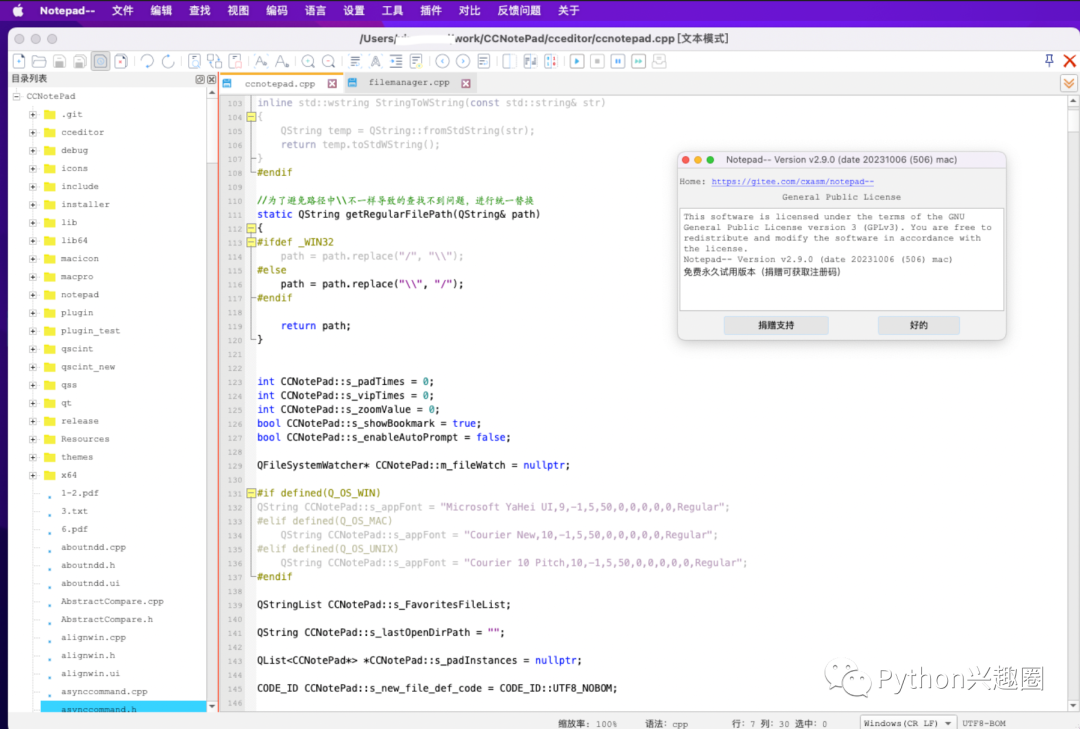Click the zoom in magnifier icon
The height and width of the screenshot is (729, 1080).
tap(308, 61)
